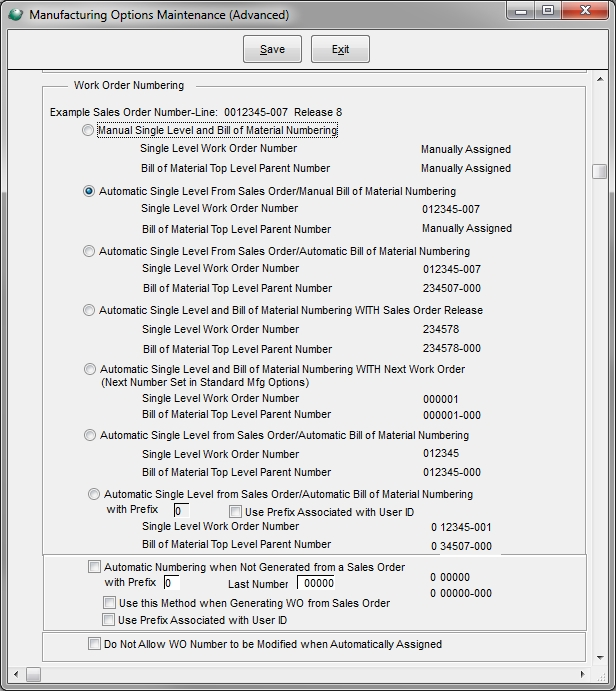616x691 pixels.
Task: Click the value 234578-000
Action: 452,348
